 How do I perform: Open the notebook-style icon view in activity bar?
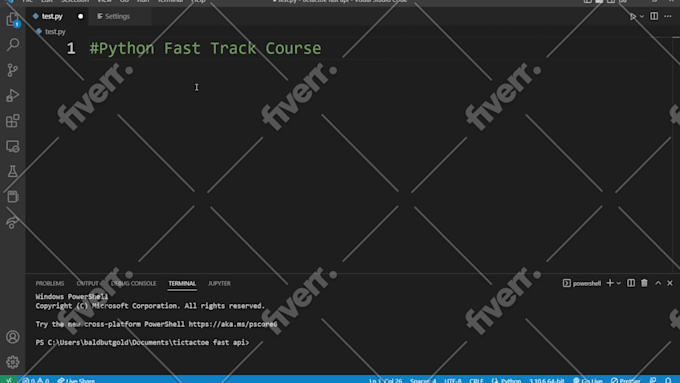13,196
